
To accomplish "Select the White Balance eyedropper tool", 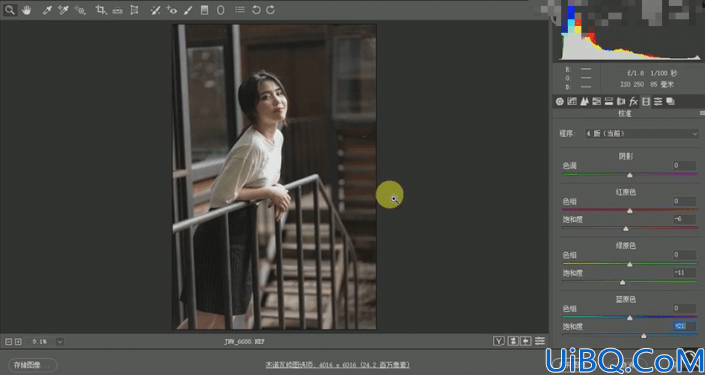I will (47, 10).
